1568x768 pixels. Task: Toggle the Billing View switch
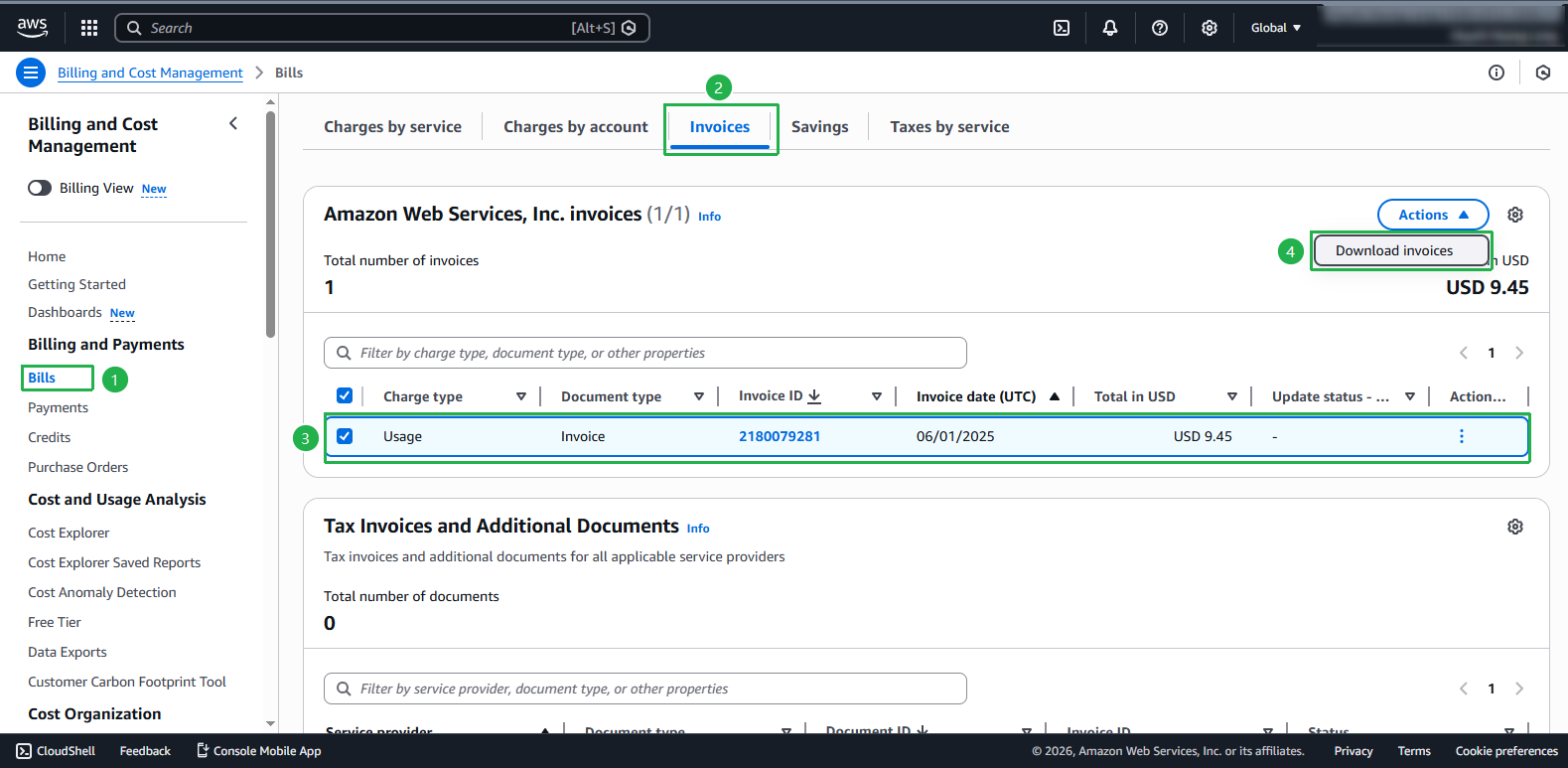40,188
